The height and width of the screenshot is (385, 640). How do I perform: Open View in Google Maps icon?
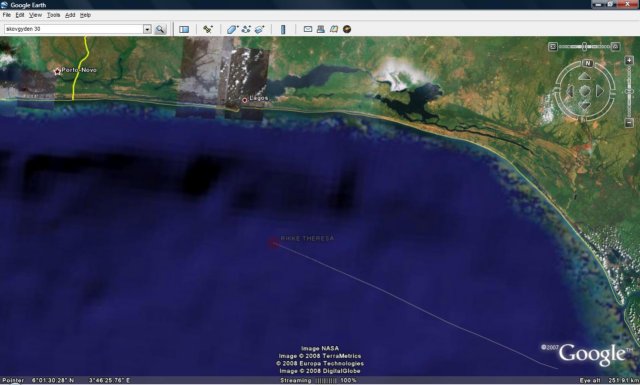[x=334, y=29]
